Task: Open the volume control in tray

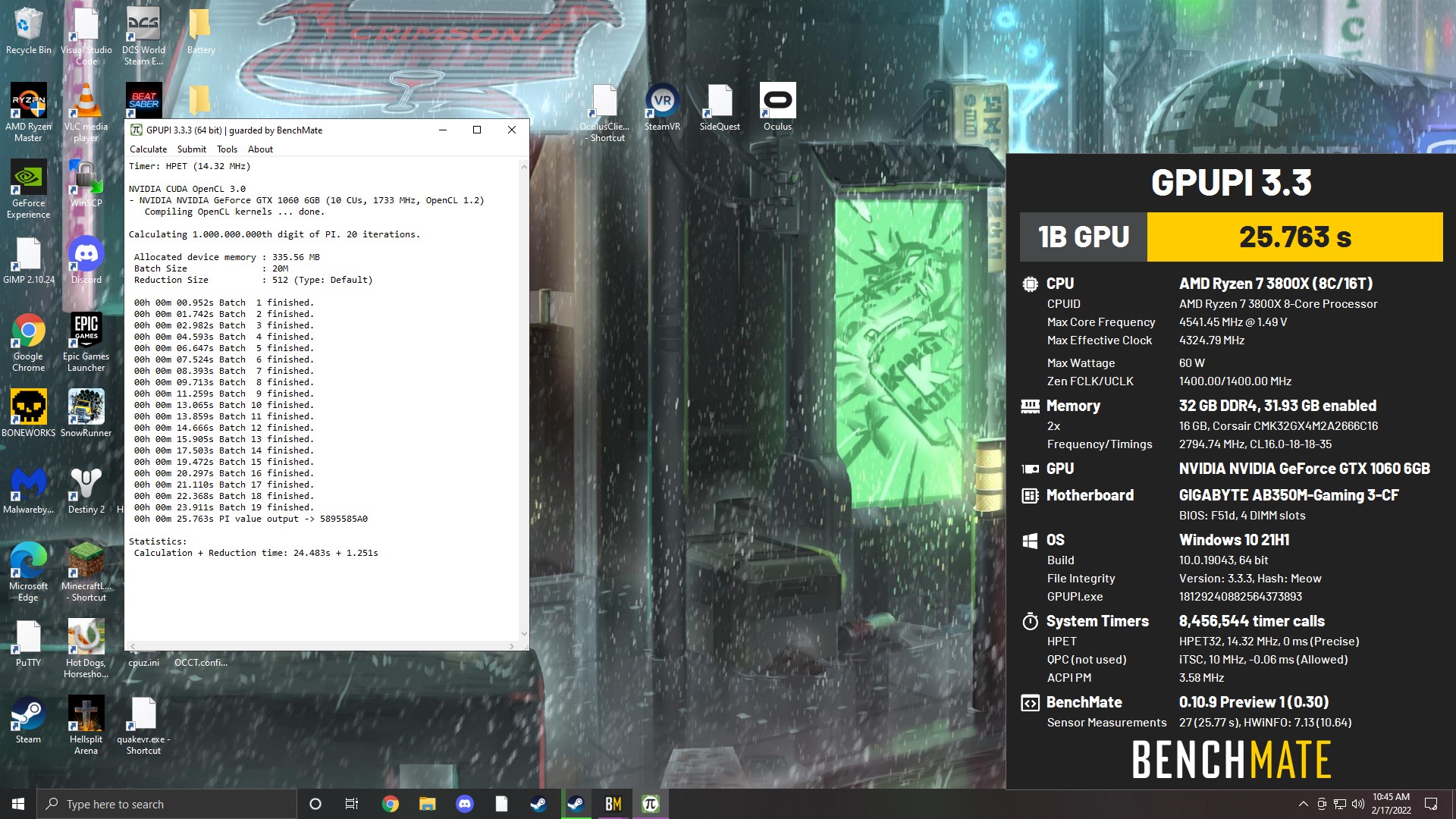Action: [1357, 804]
